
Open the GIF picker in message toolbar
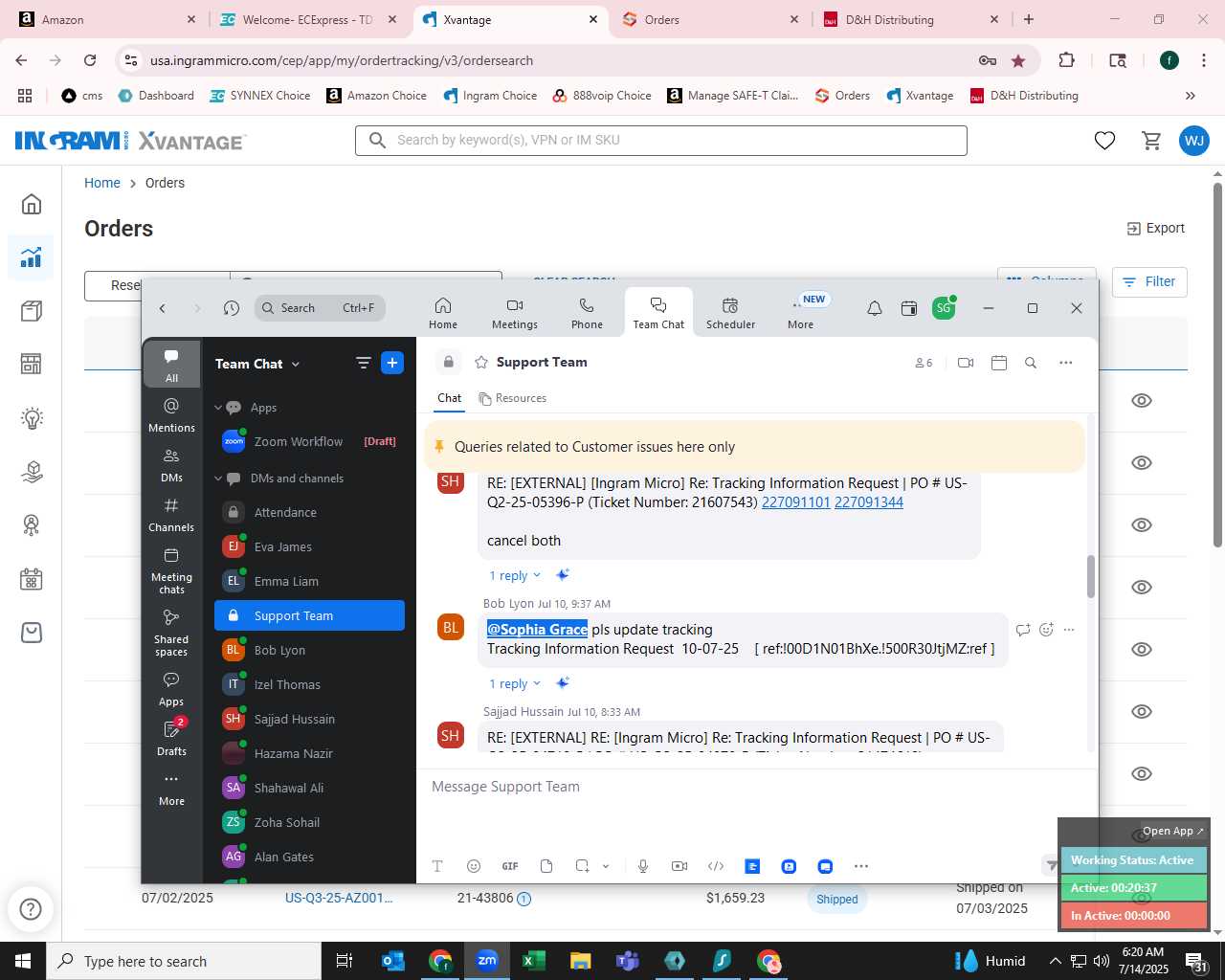click(x=510, y=866)
